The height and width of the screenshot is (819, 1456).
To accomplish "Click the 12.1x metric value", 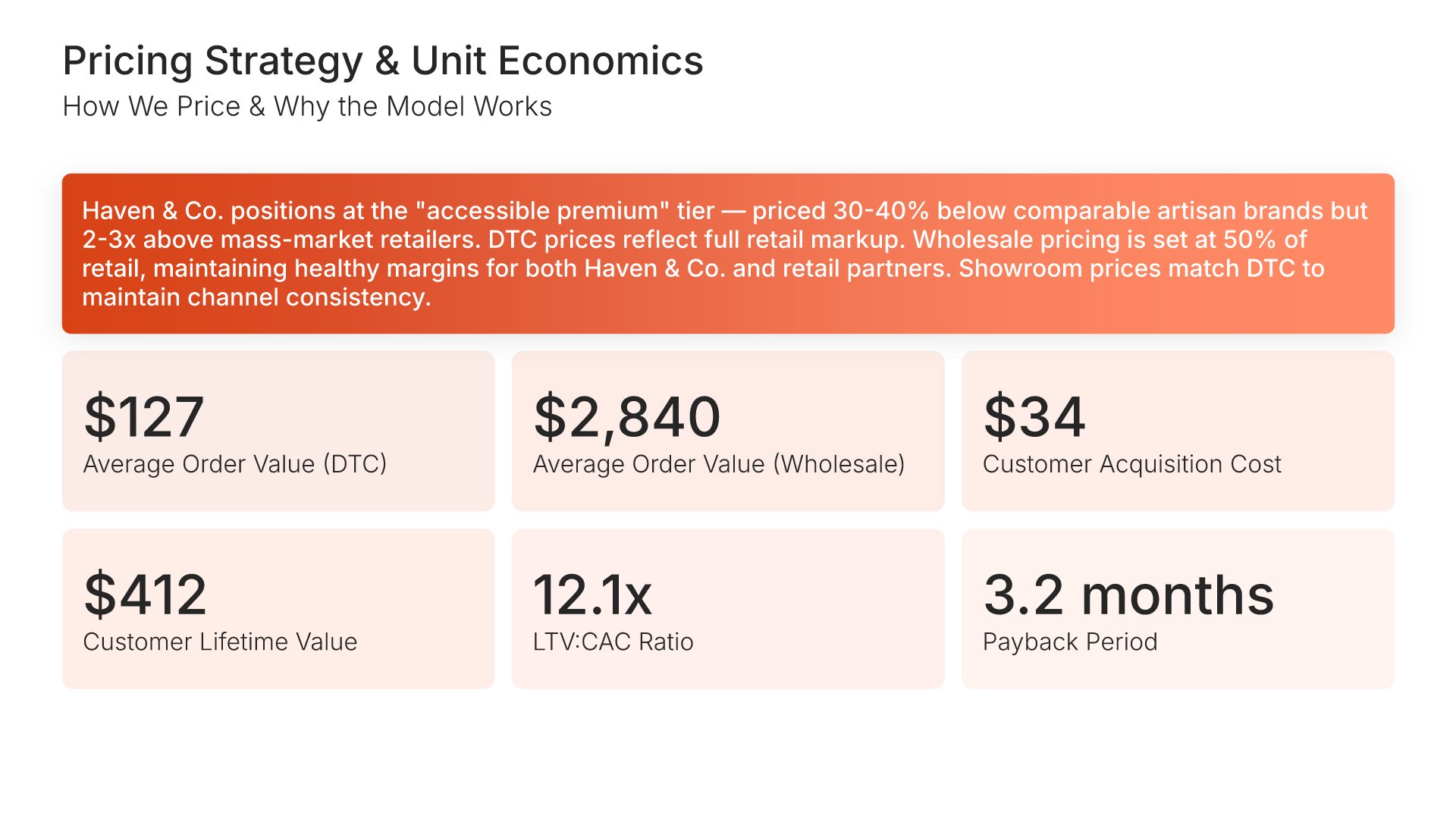I will [x=592, y=595].
